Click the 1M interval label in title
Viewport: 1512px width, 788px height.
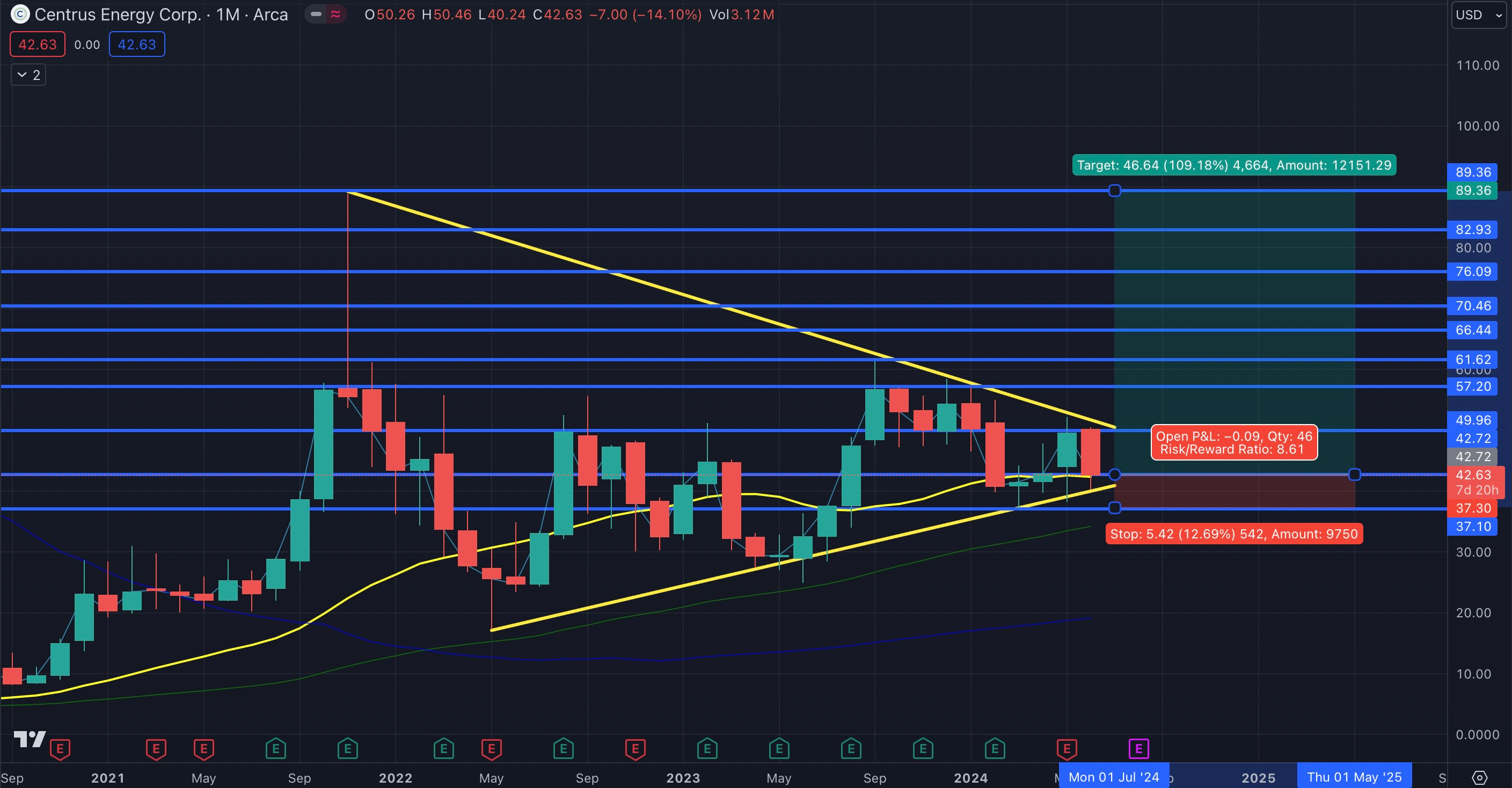pyautogui.click(x=228, y=14)
